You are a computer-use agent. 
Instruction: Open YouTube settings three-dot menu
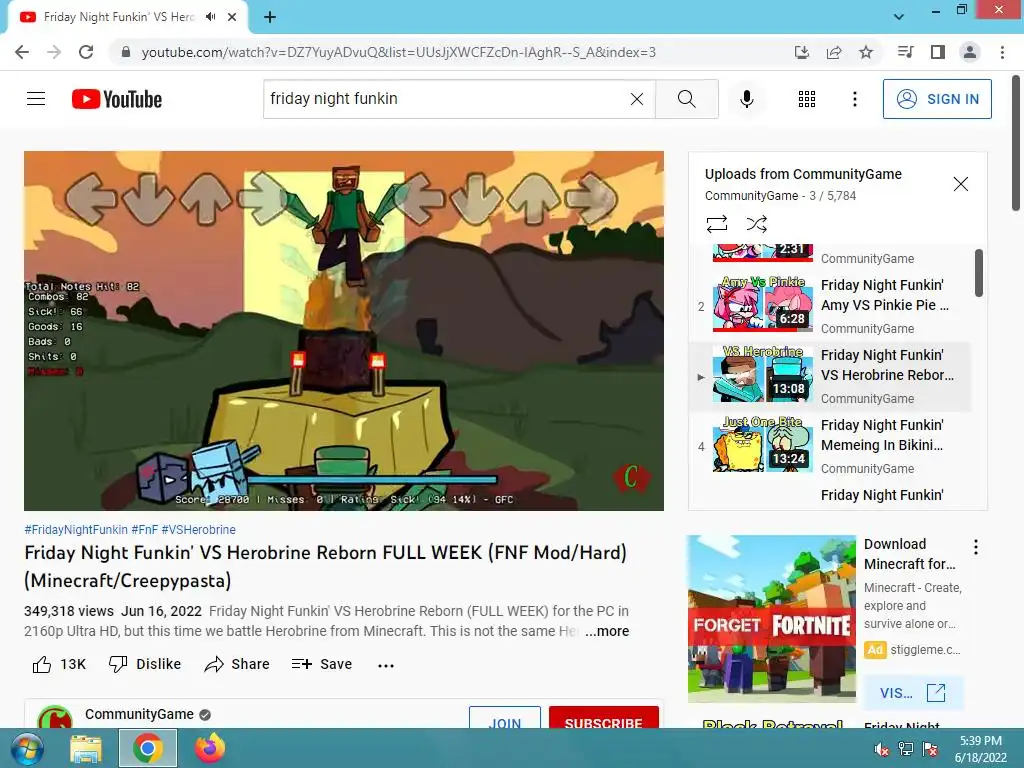[854, 99]
